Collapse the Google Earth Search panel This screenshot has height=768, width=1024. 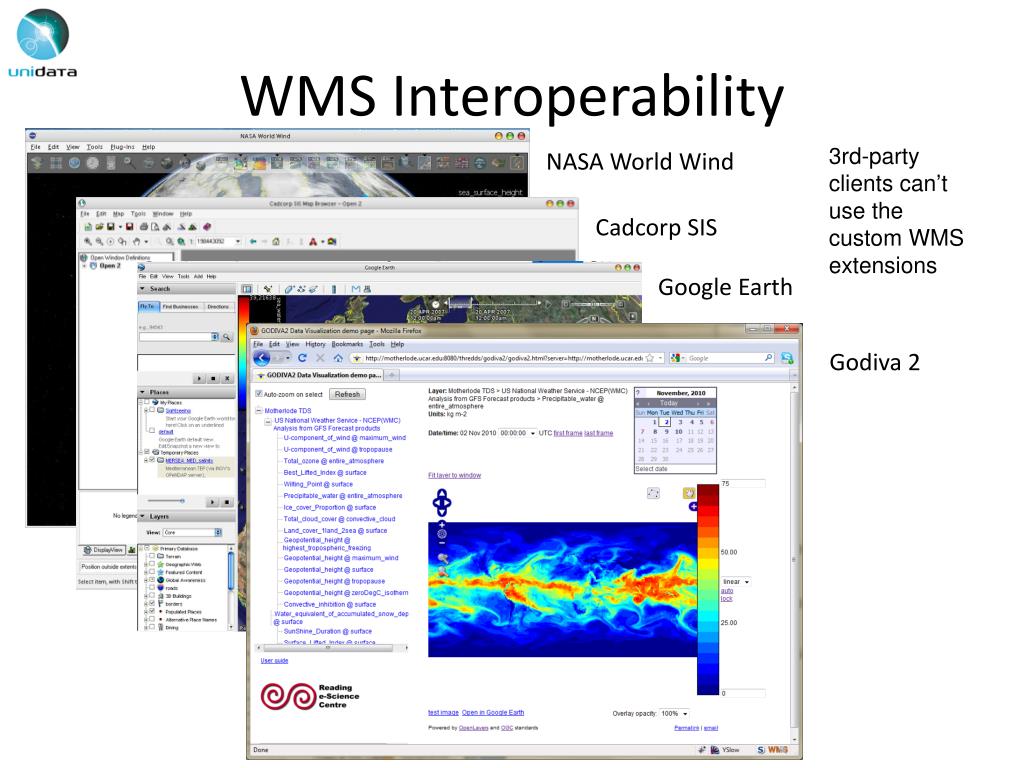pos(142,289)
